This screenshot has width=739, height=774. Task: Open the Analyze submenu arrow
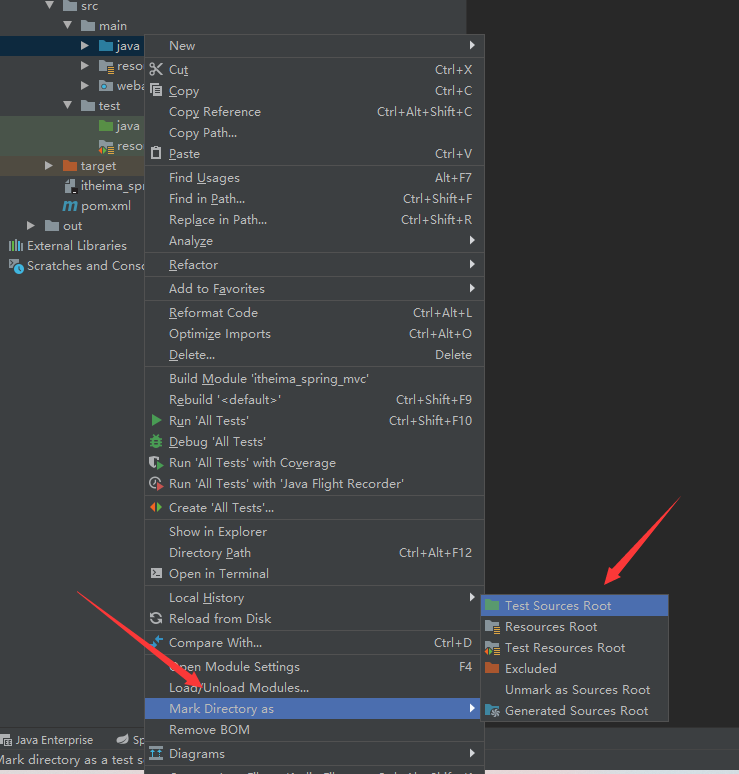472,240
